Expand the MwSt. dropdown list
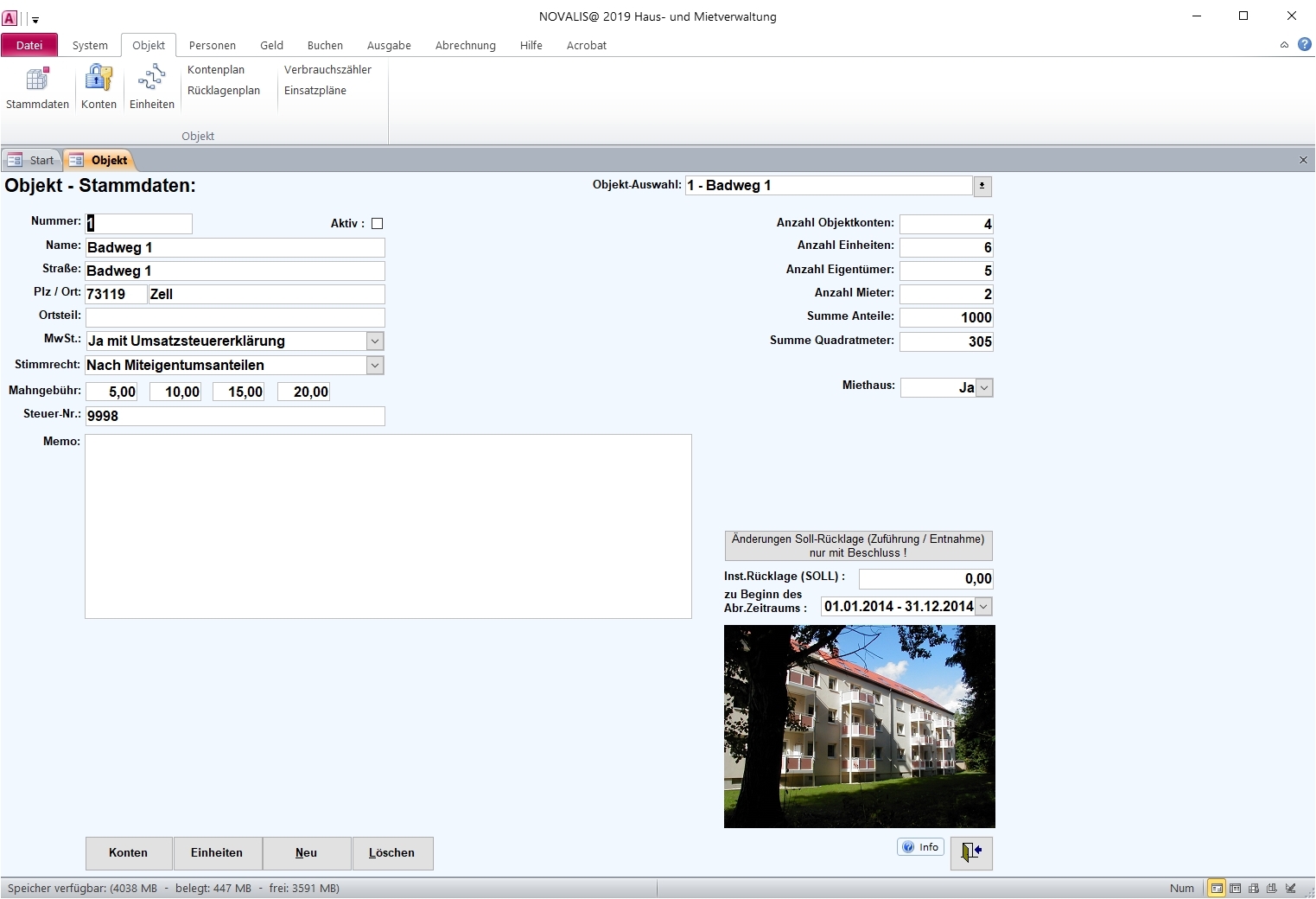 [375, 341]
